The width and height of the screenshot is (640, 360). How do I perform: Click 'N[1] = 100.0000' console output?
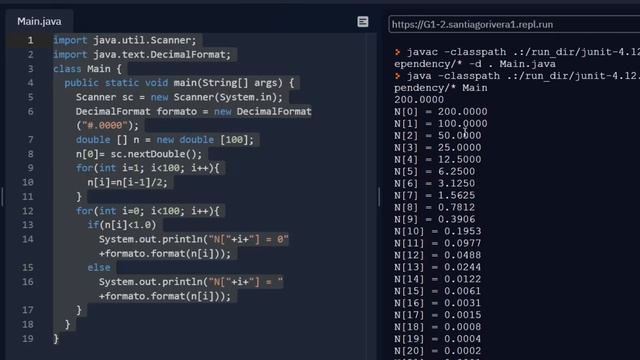click(440, 124)
